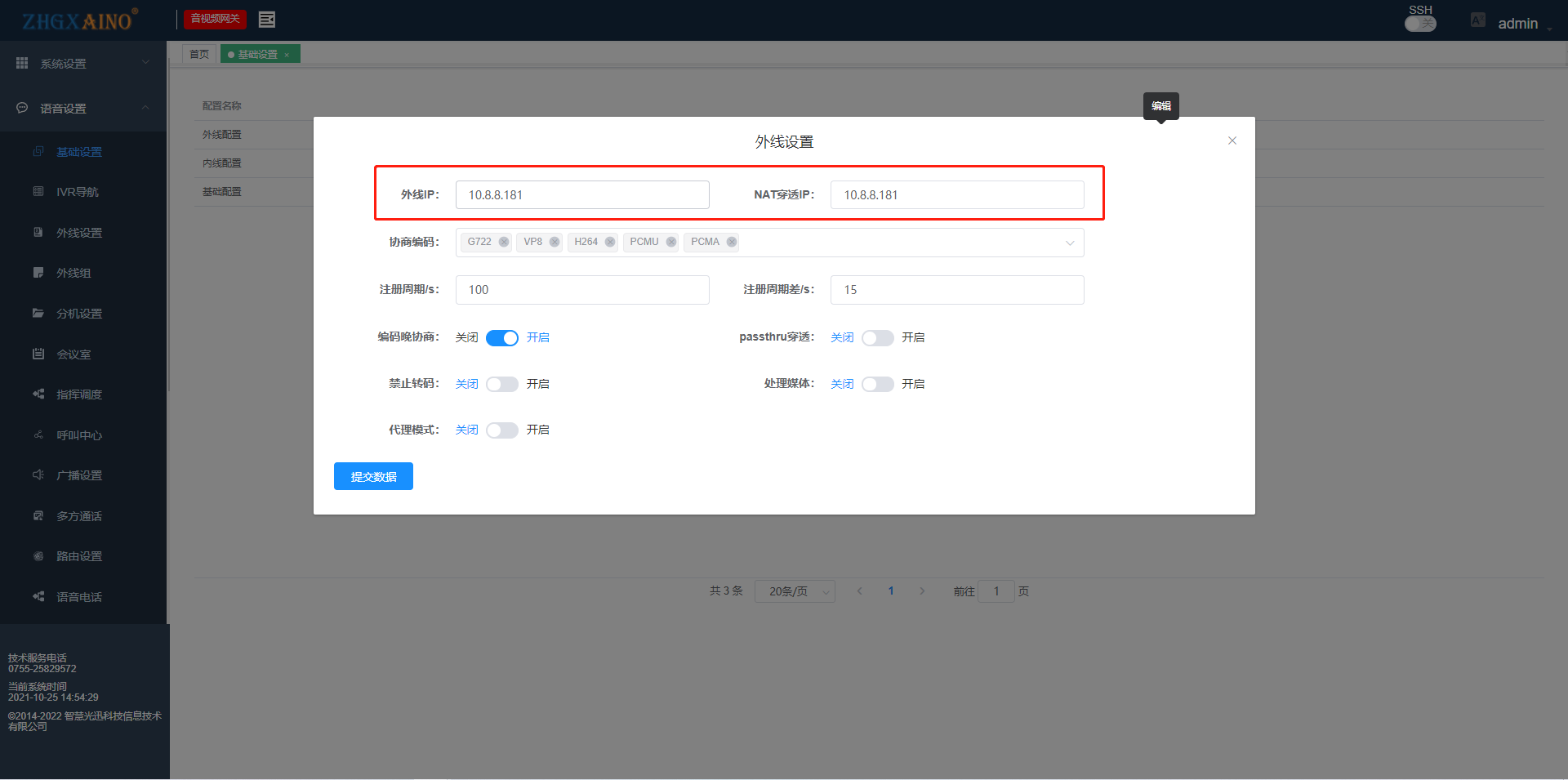Remove the PCMU codec tag
Screen dimensions: 1568x780
pos(671,242)
